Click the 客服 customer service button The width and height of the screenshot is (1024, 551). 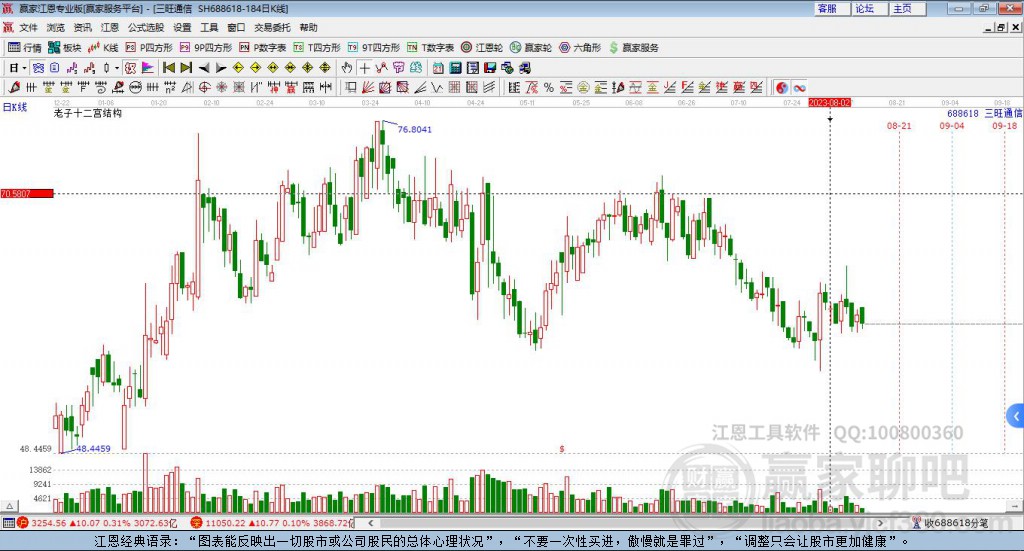tap(832, 8)
